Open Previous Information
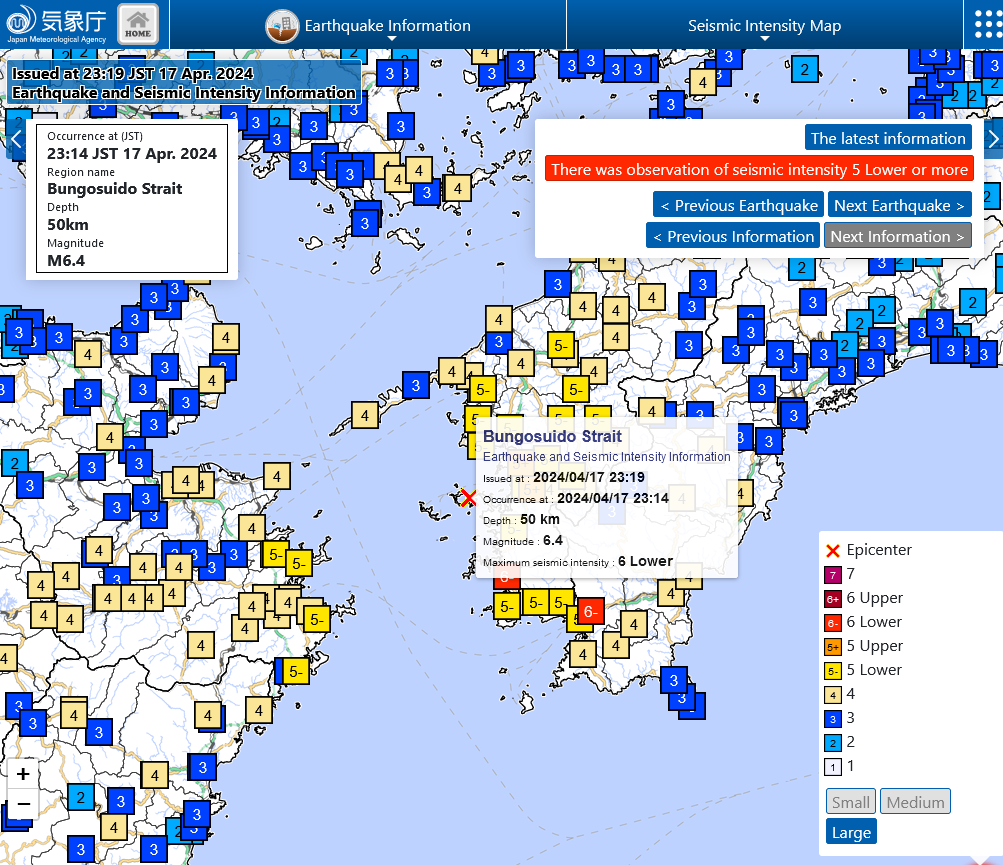1003x865 pixels. coord(733,236)
